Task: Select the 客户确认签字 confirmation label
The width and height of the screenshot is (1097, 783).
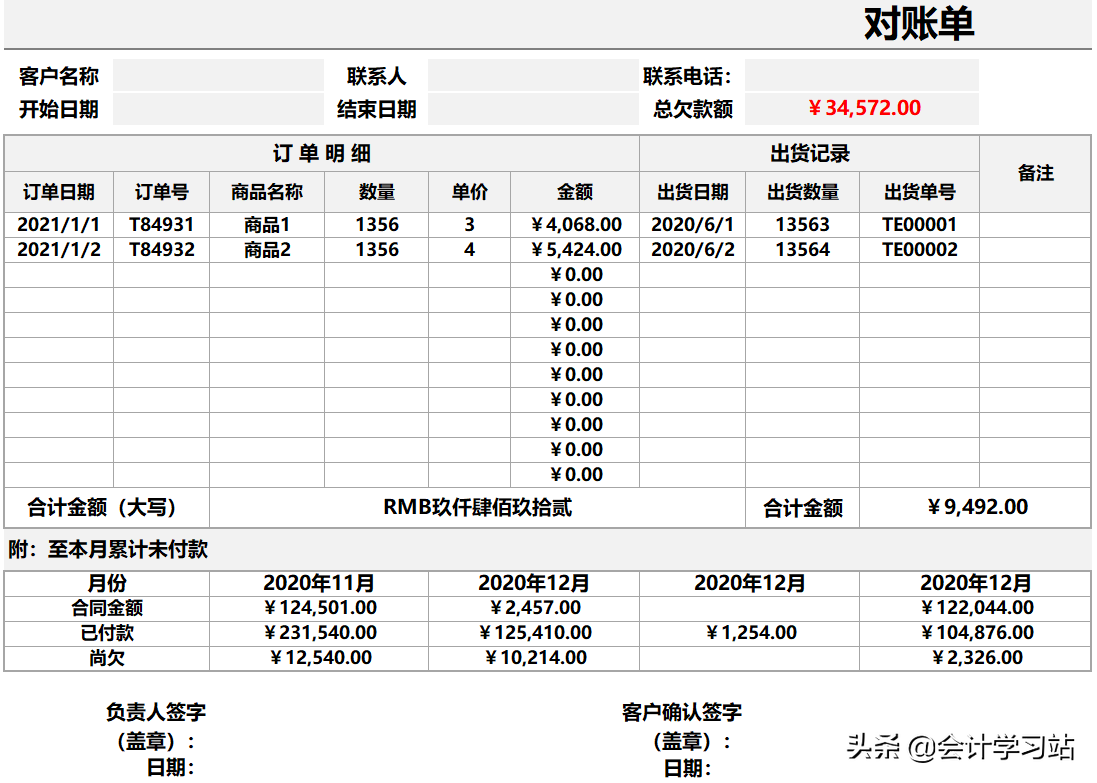Action: (x=681, y=712)
